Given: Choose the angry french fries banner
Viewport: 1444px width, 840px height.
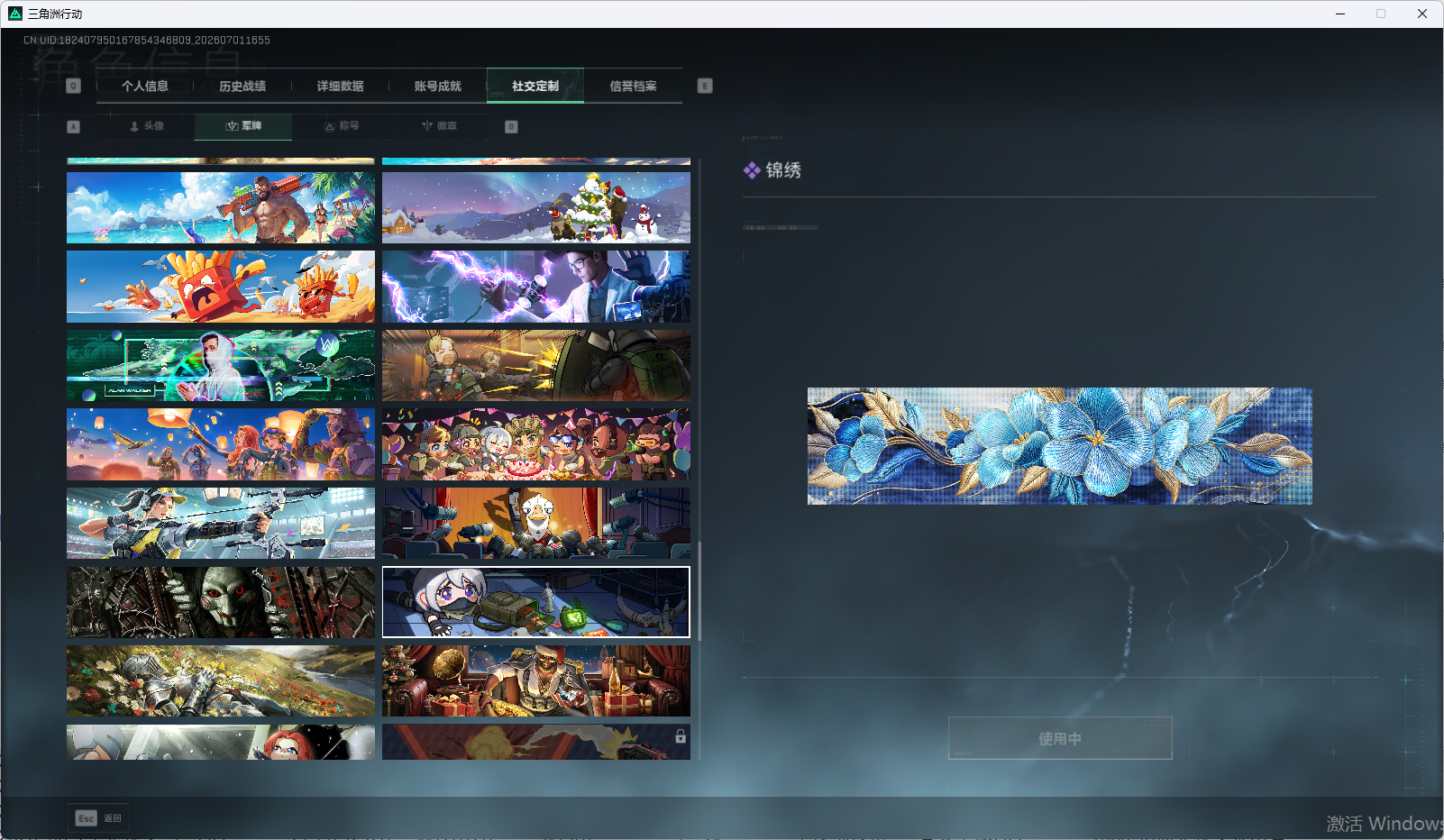Looking at the screenshot, I should click(221, 287).
